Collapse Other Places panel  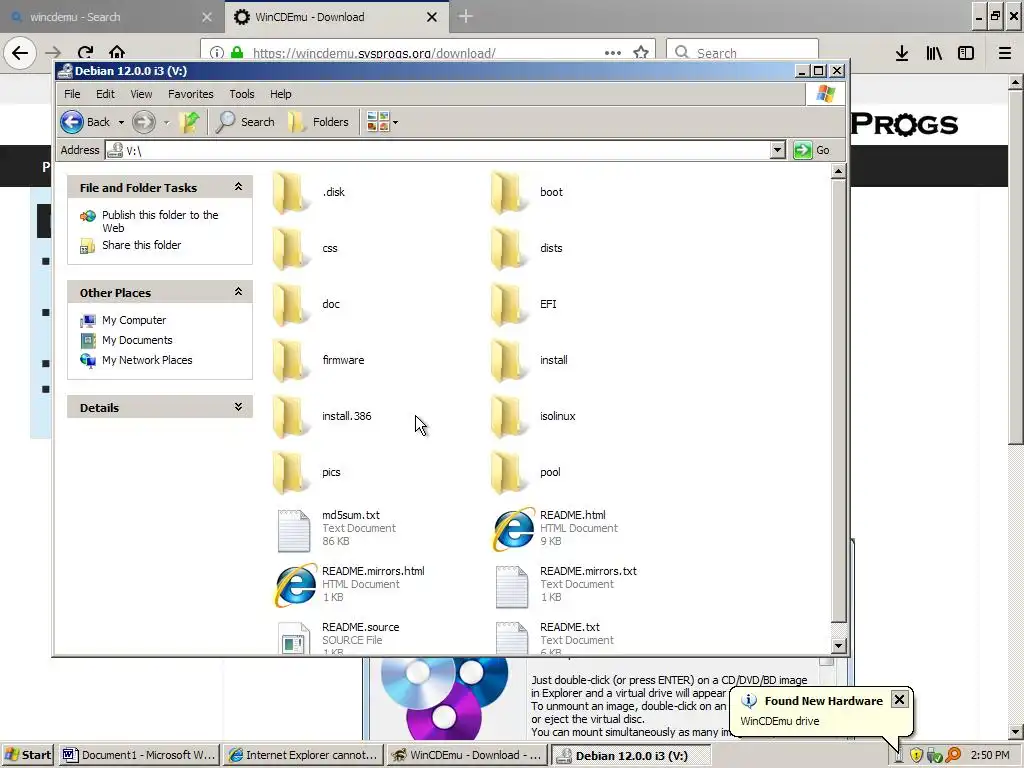238,292
